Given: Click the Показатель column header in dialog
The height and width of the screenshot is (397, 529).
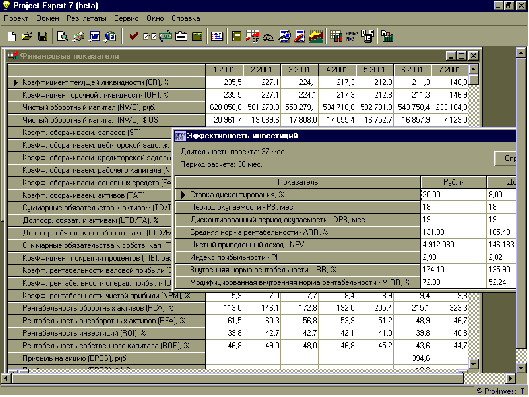Looking at the screenshot, I should point(298,182).
